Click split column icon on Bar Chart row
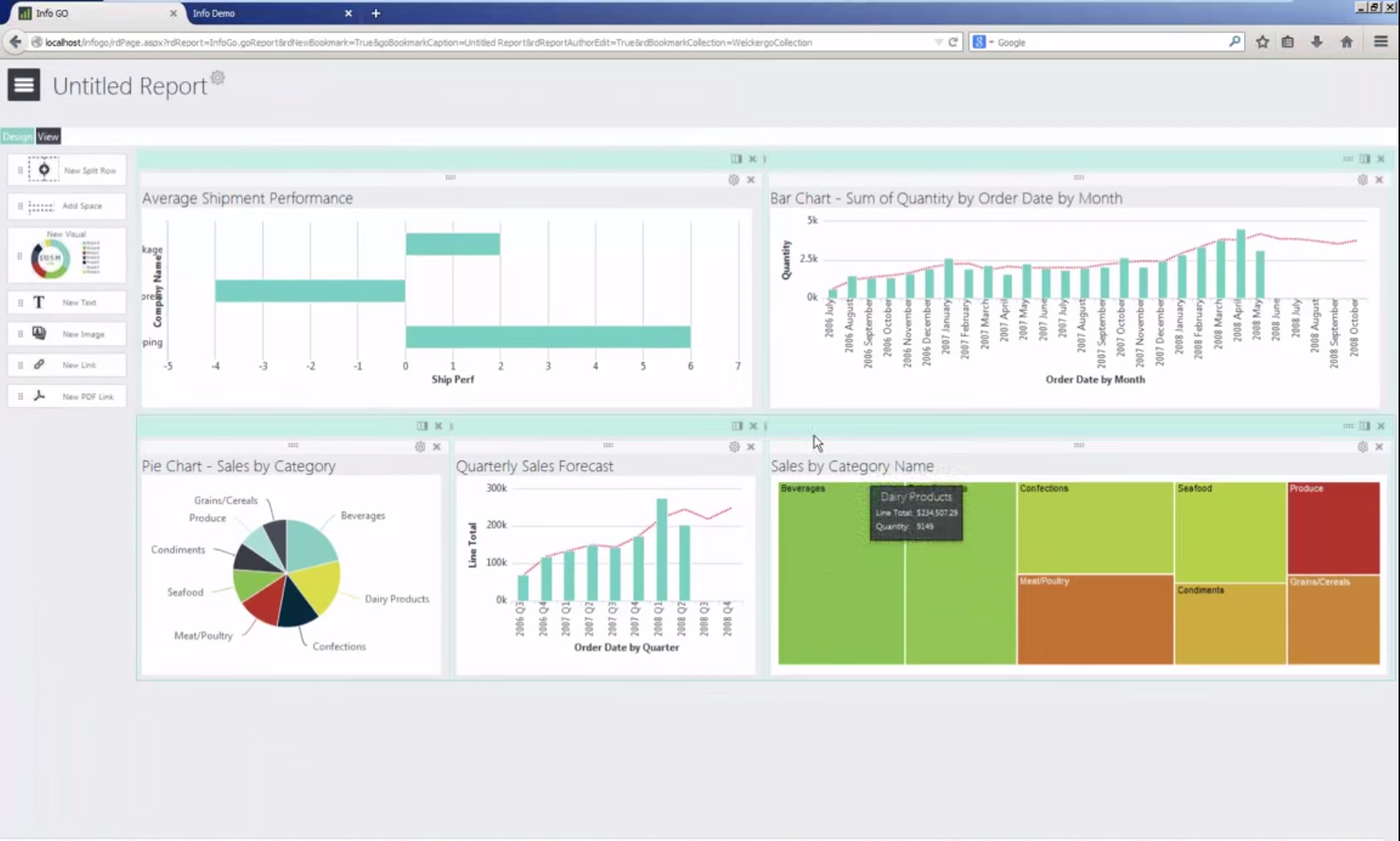Image resolution: width=1400 pixels, height=841 pixels. [x=1364, y=159]
